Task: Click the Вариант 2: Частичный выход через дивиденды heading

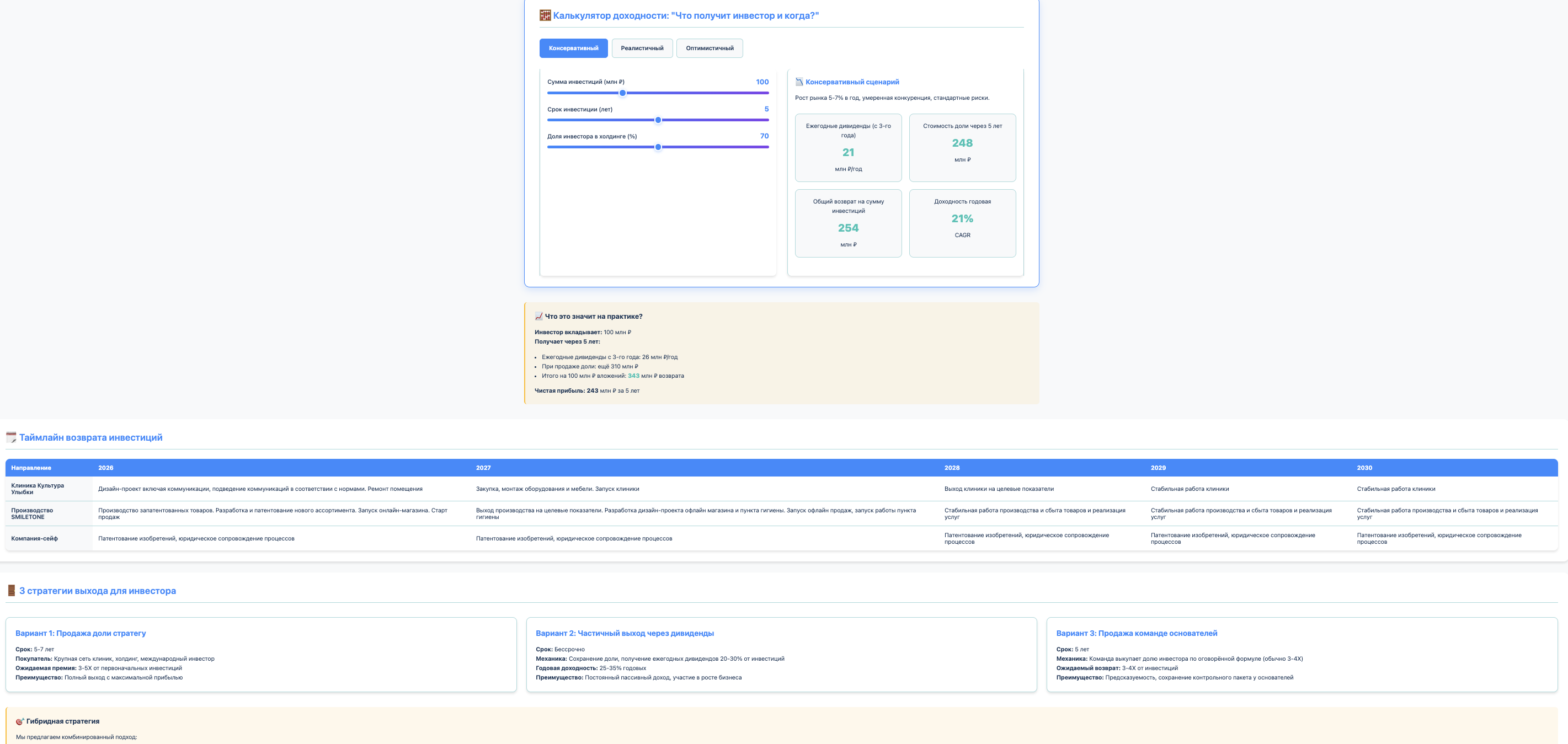Action: click(x=625, y=633)
